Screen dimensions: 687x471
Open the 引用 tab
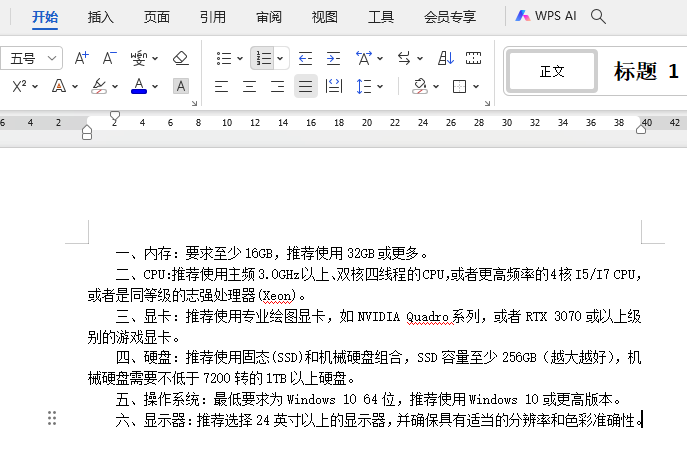pyautogui.click(x=212, y=17)
